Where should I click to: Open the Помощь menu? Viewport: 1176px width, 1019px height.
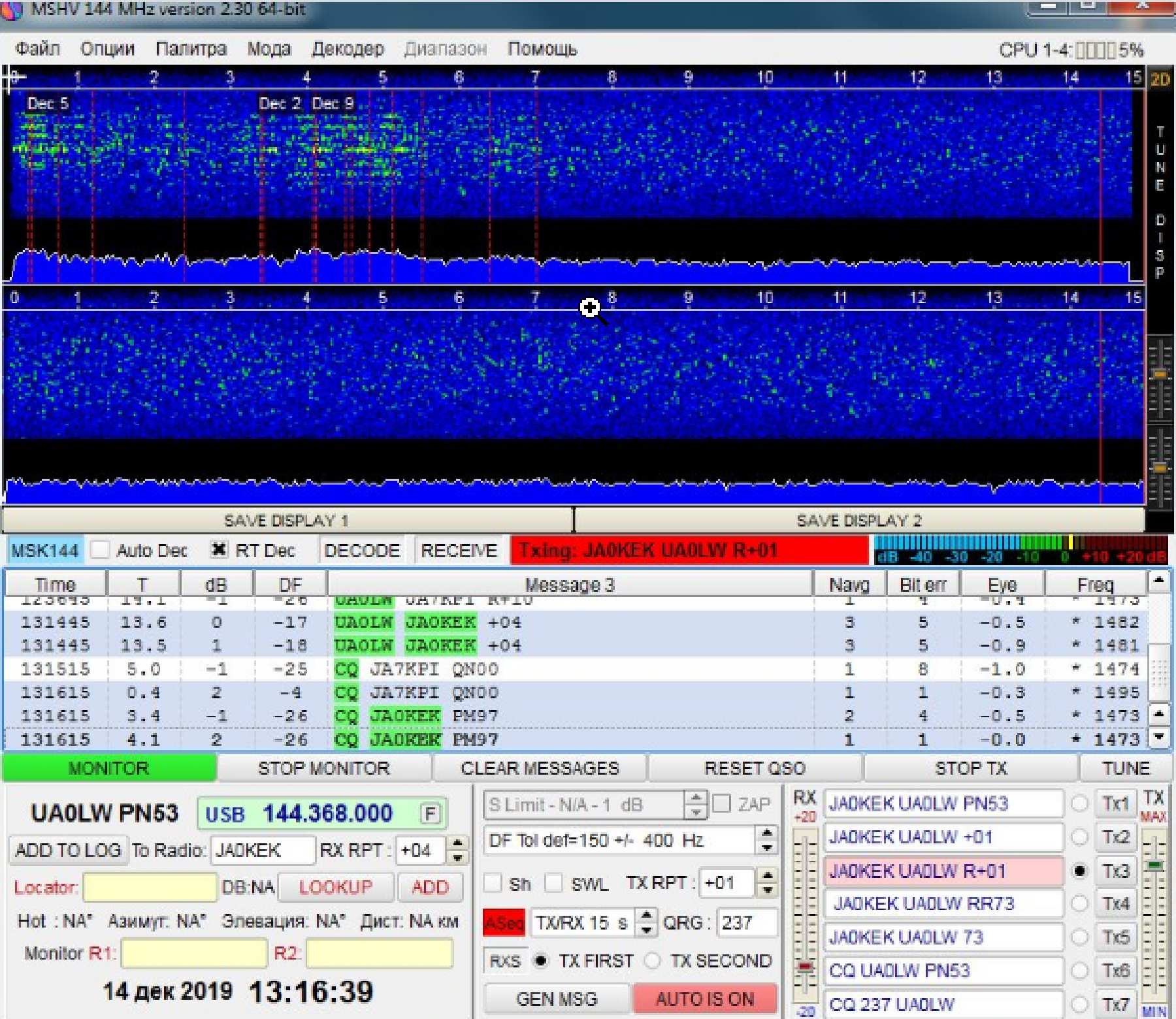[x=542, y=49]
